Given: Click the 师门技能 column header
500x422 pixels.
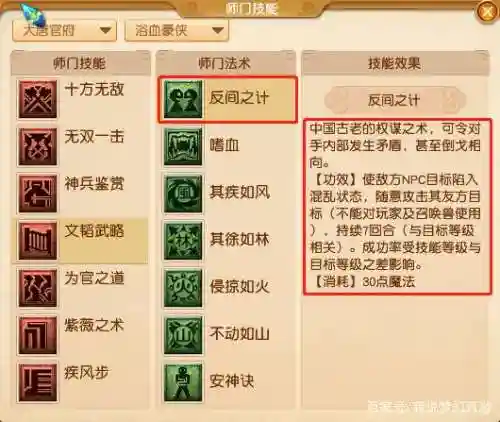Looking at the screenshot, I should pos(80,63).
